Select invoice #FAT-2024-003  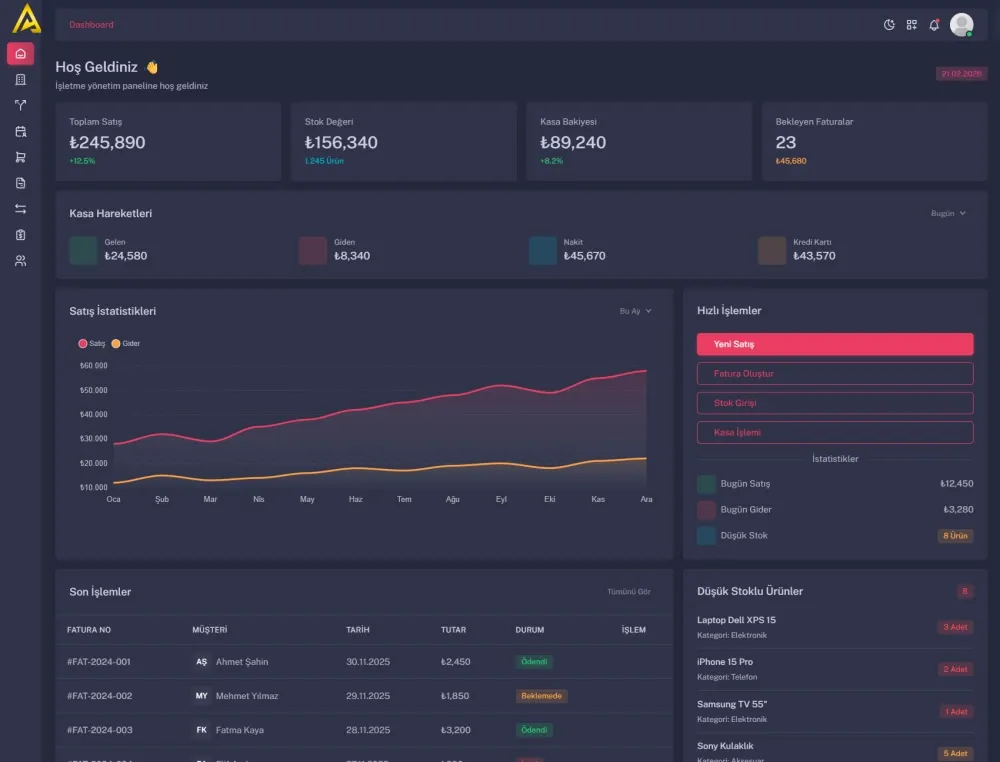99,730
